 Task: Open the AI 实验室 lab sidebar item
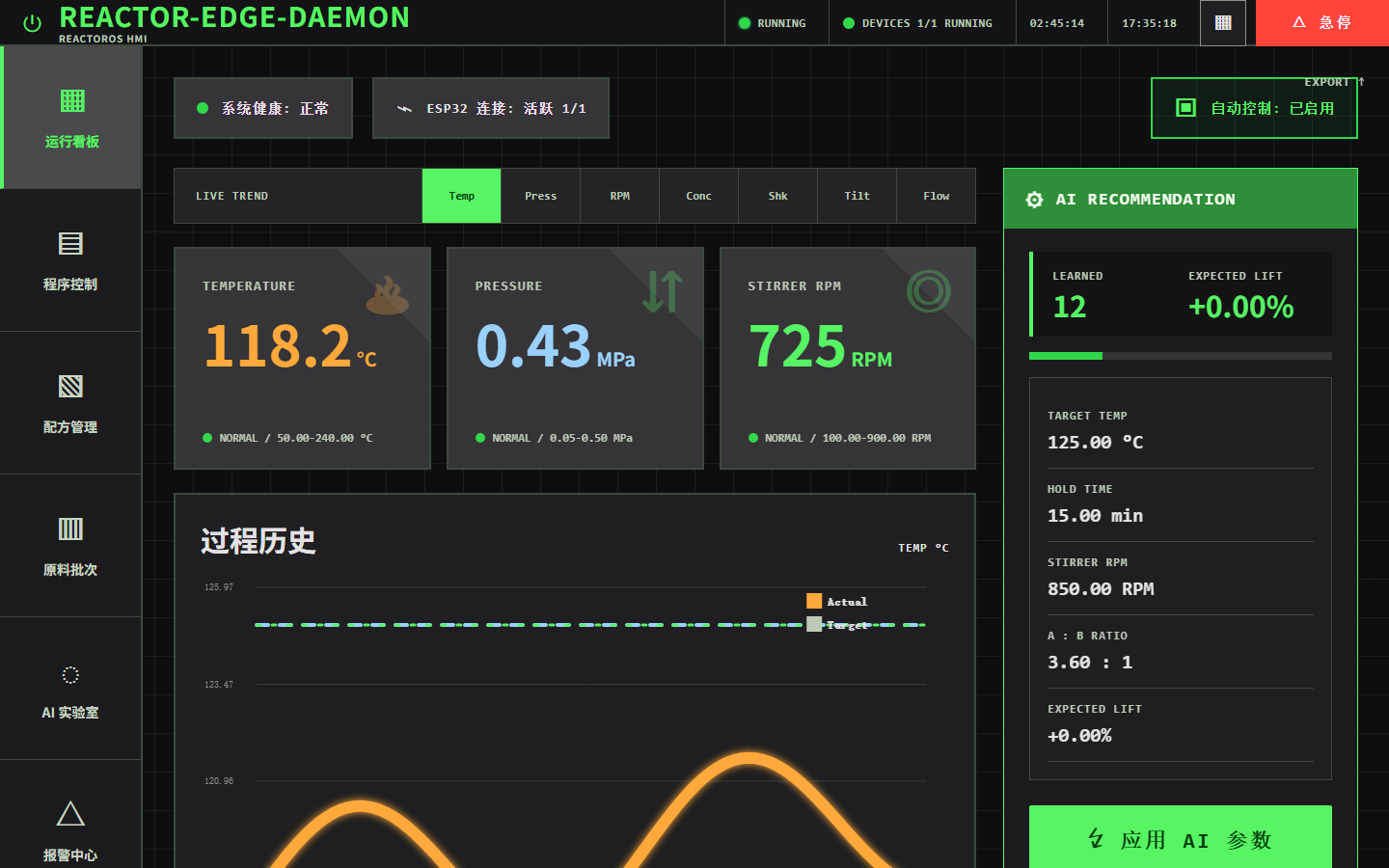coord(71,689)
